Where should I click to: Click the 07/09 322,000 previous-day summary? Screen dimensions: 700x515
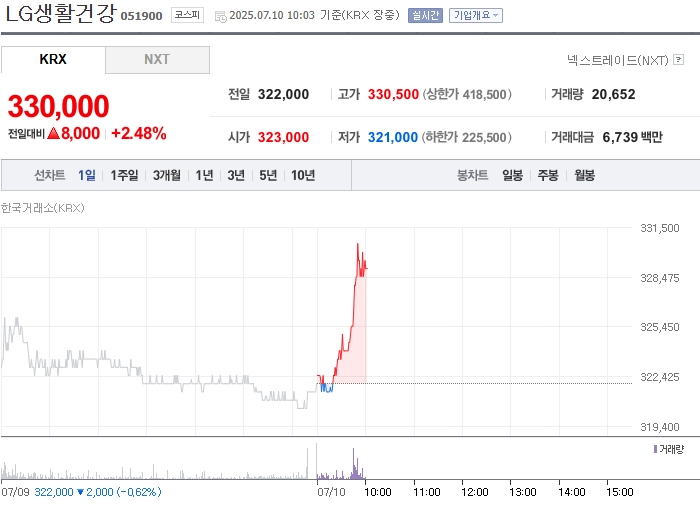coord(81,492)
